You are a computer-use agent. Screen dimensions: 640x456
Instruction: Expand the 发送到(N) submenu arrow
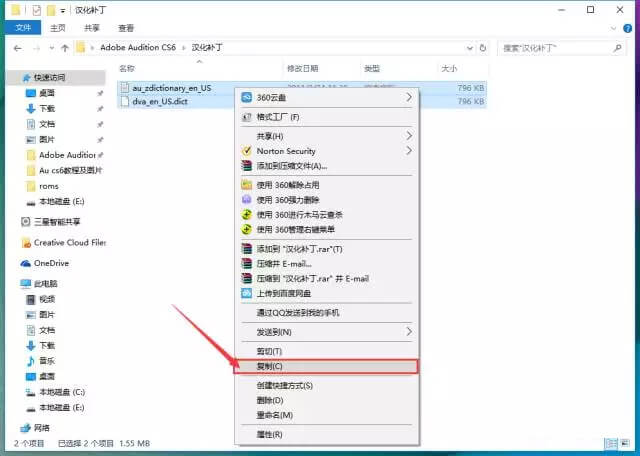(409, 332)
